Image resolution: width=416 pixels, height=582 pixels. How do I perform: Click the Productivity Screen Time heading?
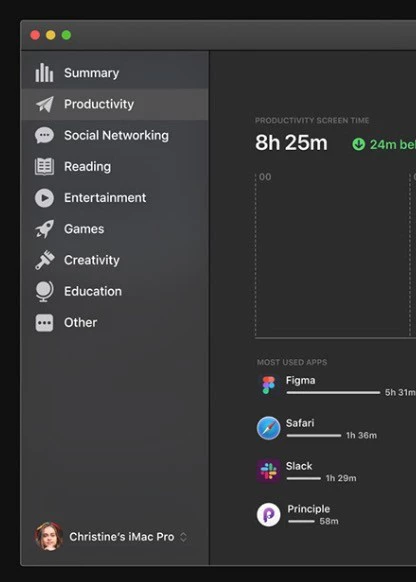(312, 120)
